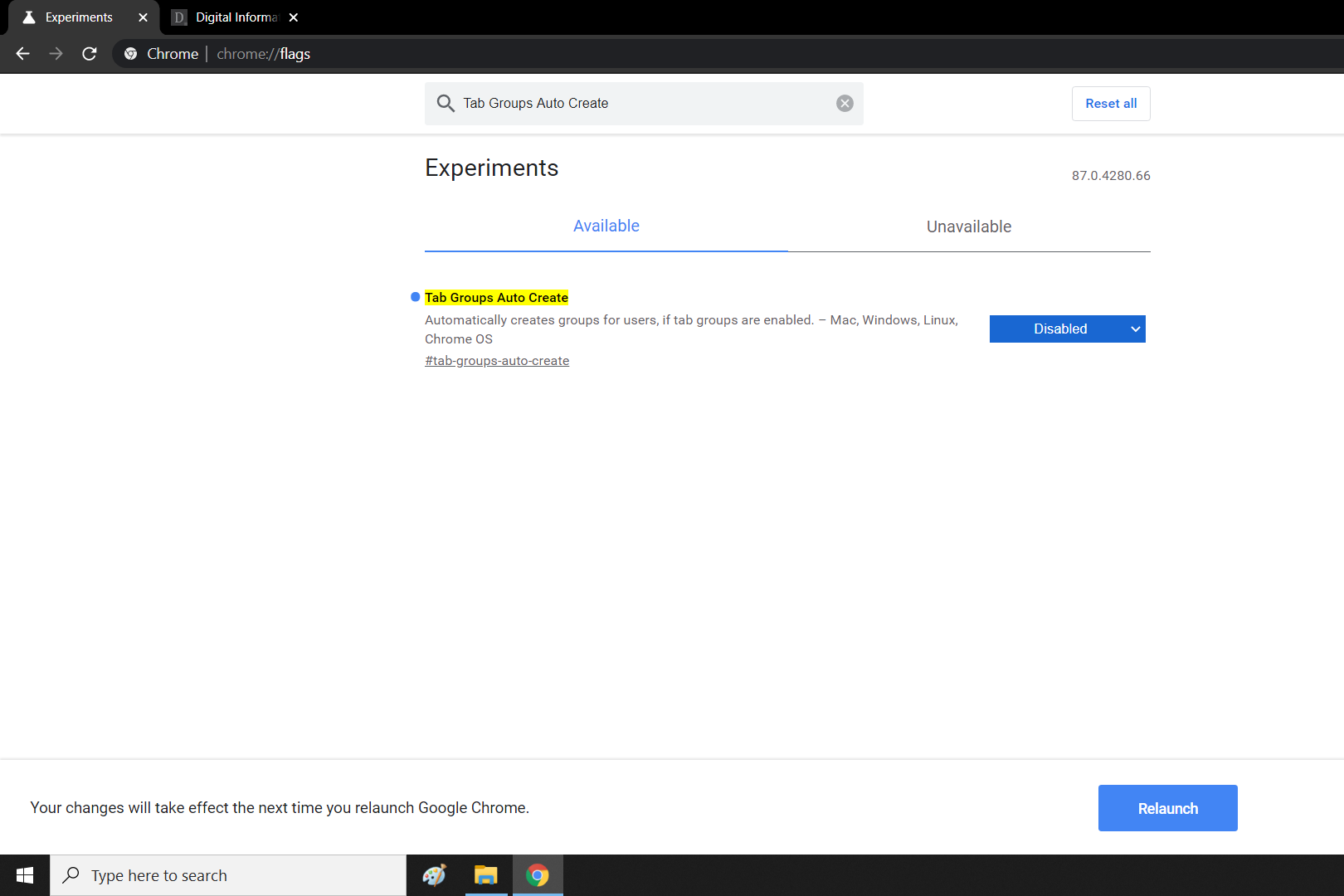
Task: Close the Digital Informa tab
Action: tap(293, 17)
